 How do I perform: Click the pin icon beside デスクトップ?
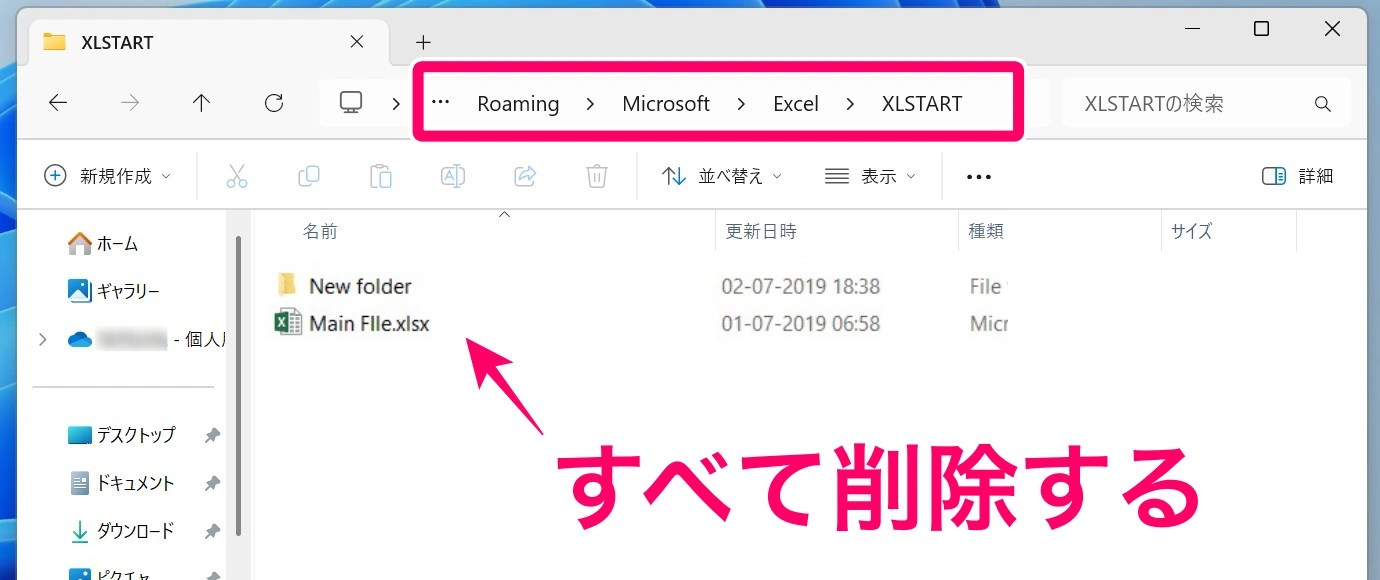[212, 435]
